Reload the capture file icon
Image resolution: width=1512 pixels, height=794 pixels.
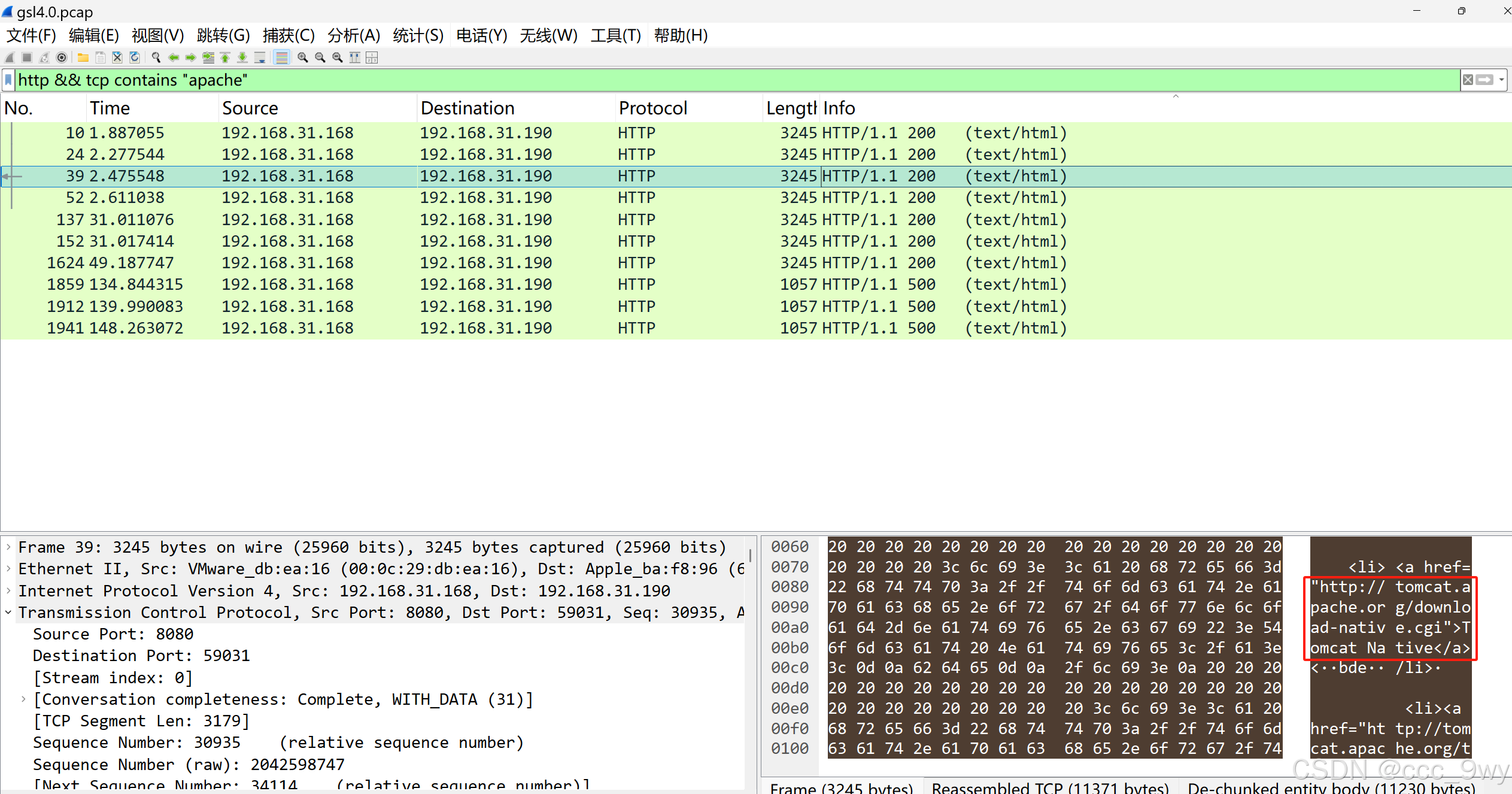[135, 57]
